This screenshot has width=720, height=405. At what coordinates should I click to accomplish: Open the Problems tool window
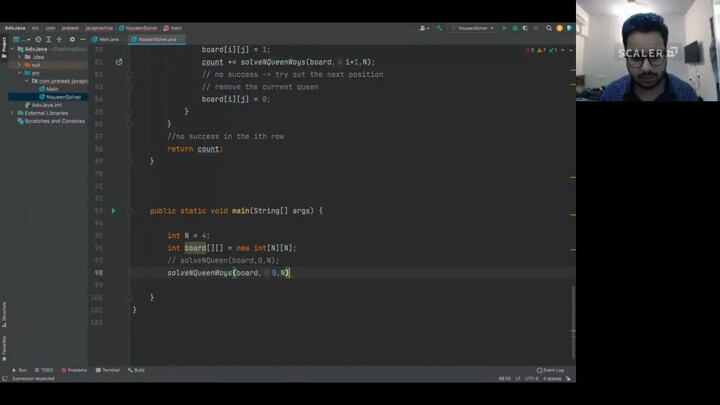[76, 370]
